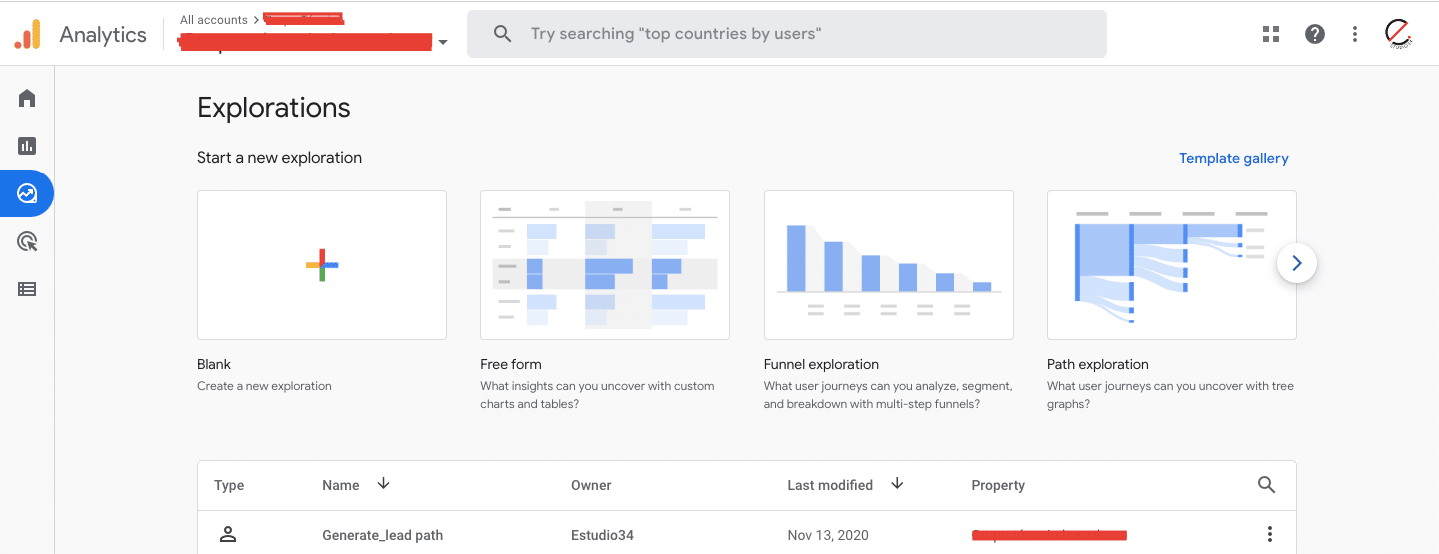1439x554 pixels.
Task: Open the Google apps grid icon
Action: pos(1271,34)
